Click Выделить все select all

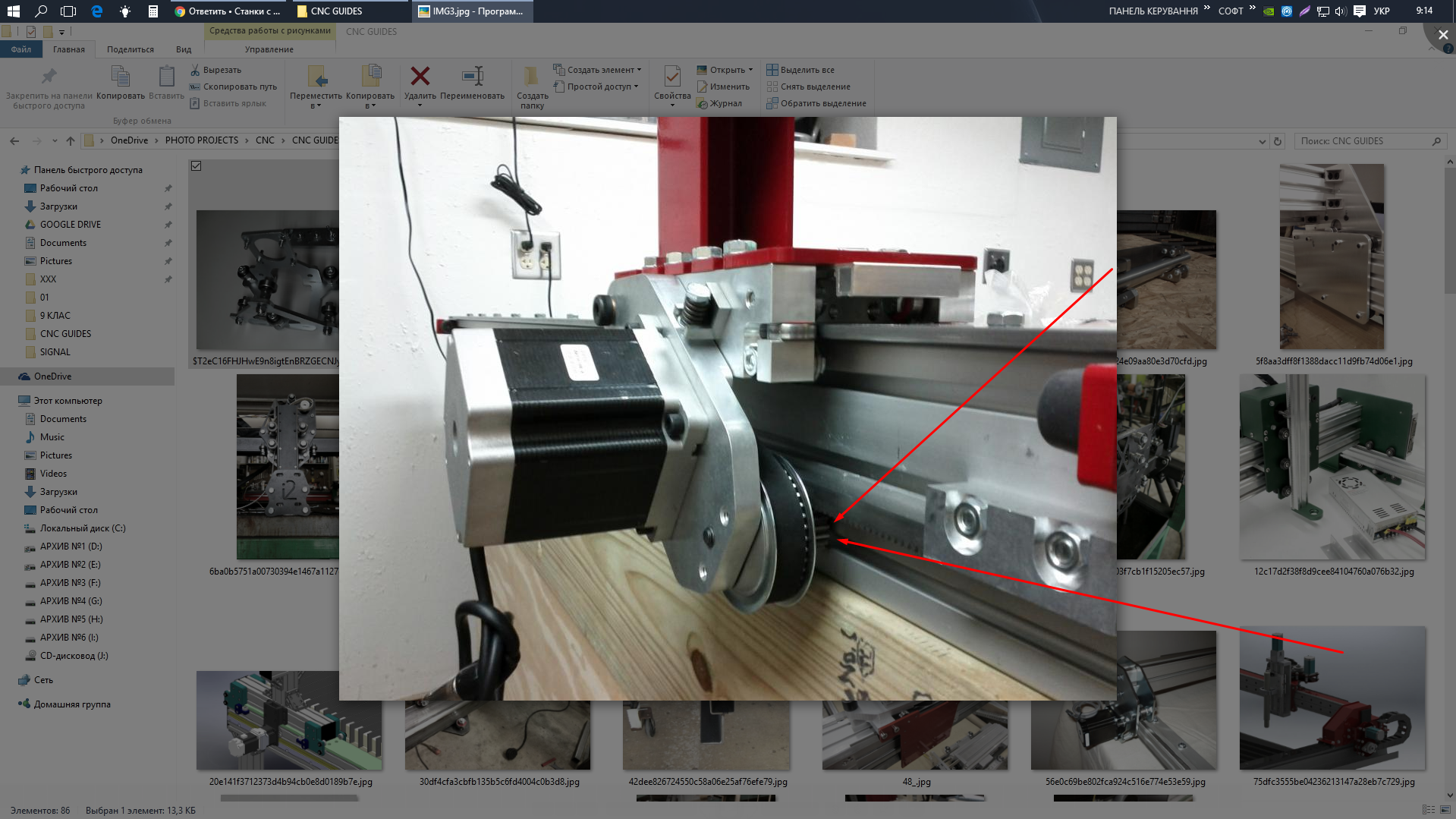pyautogui.click(x=800, y=70)
